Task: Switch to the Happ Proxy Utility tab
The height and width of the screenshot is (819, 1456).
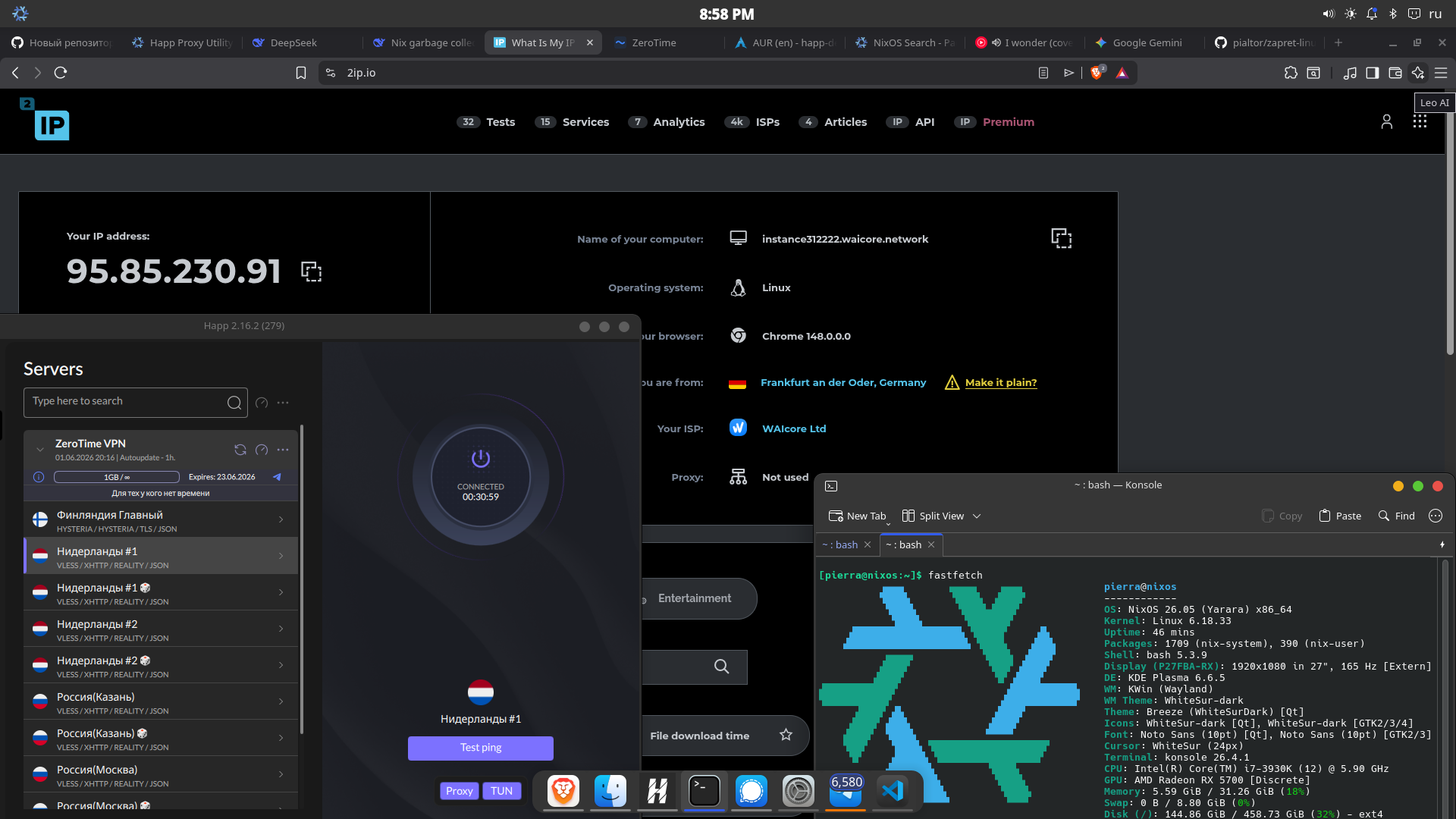Action: point(181,42)
